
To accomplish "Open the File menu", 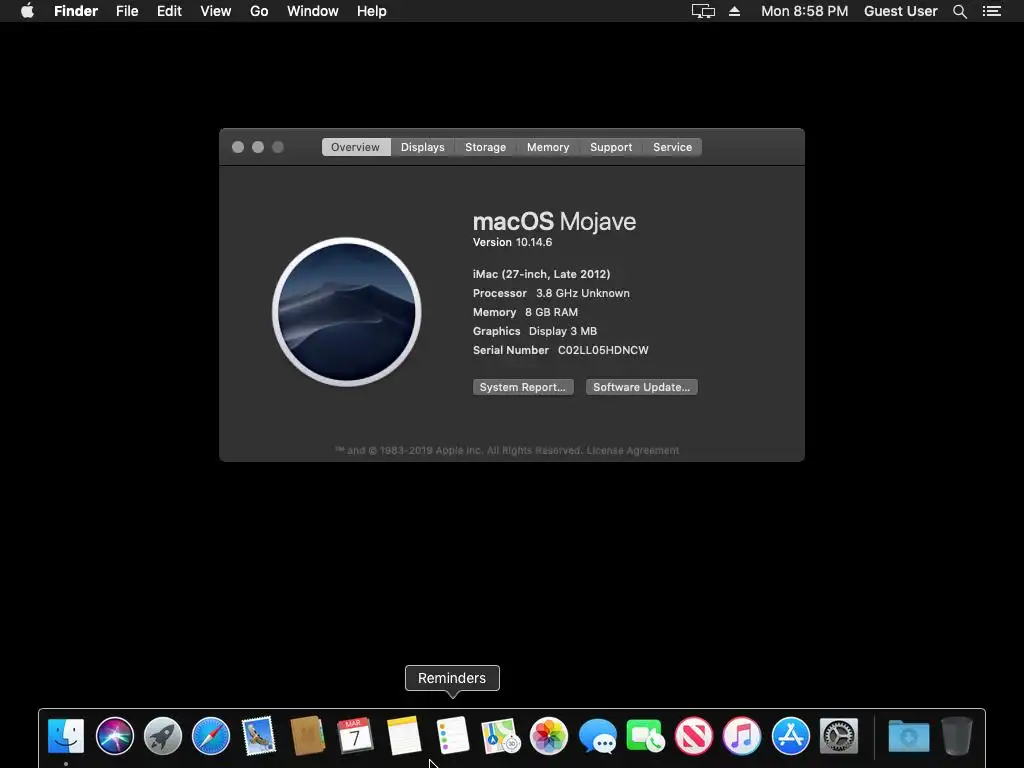I will [x=127, y=11].
